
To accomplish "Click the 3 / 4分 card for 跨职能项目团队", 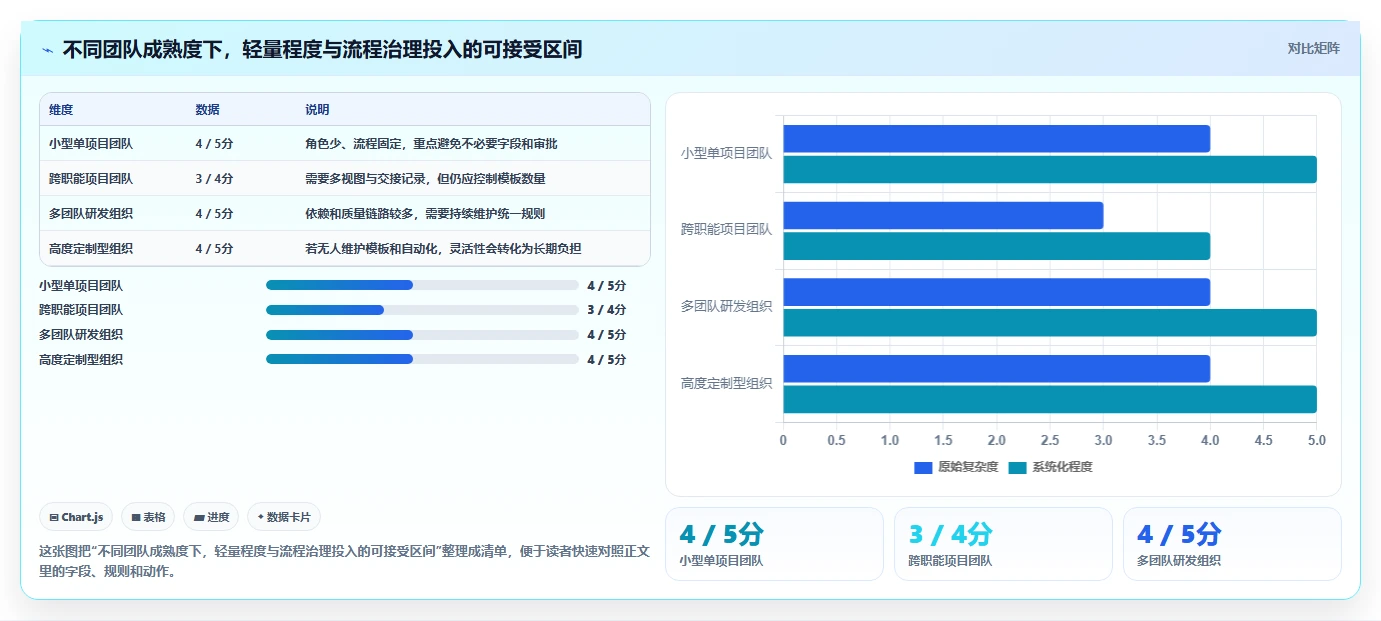I will point(1003,544).
